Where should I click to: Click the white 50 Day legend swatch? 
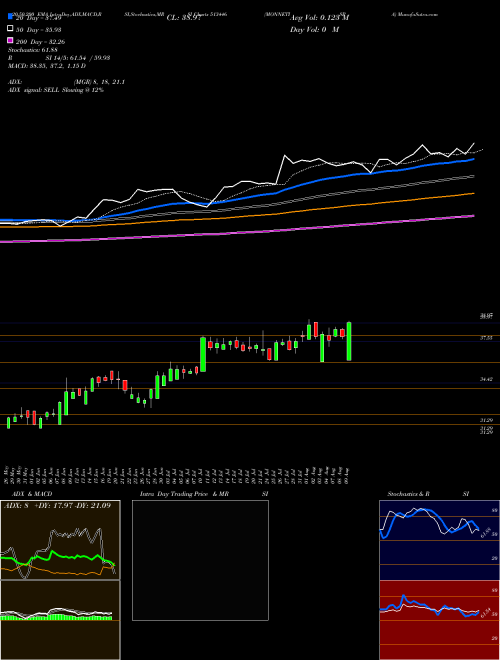(10, 29)
